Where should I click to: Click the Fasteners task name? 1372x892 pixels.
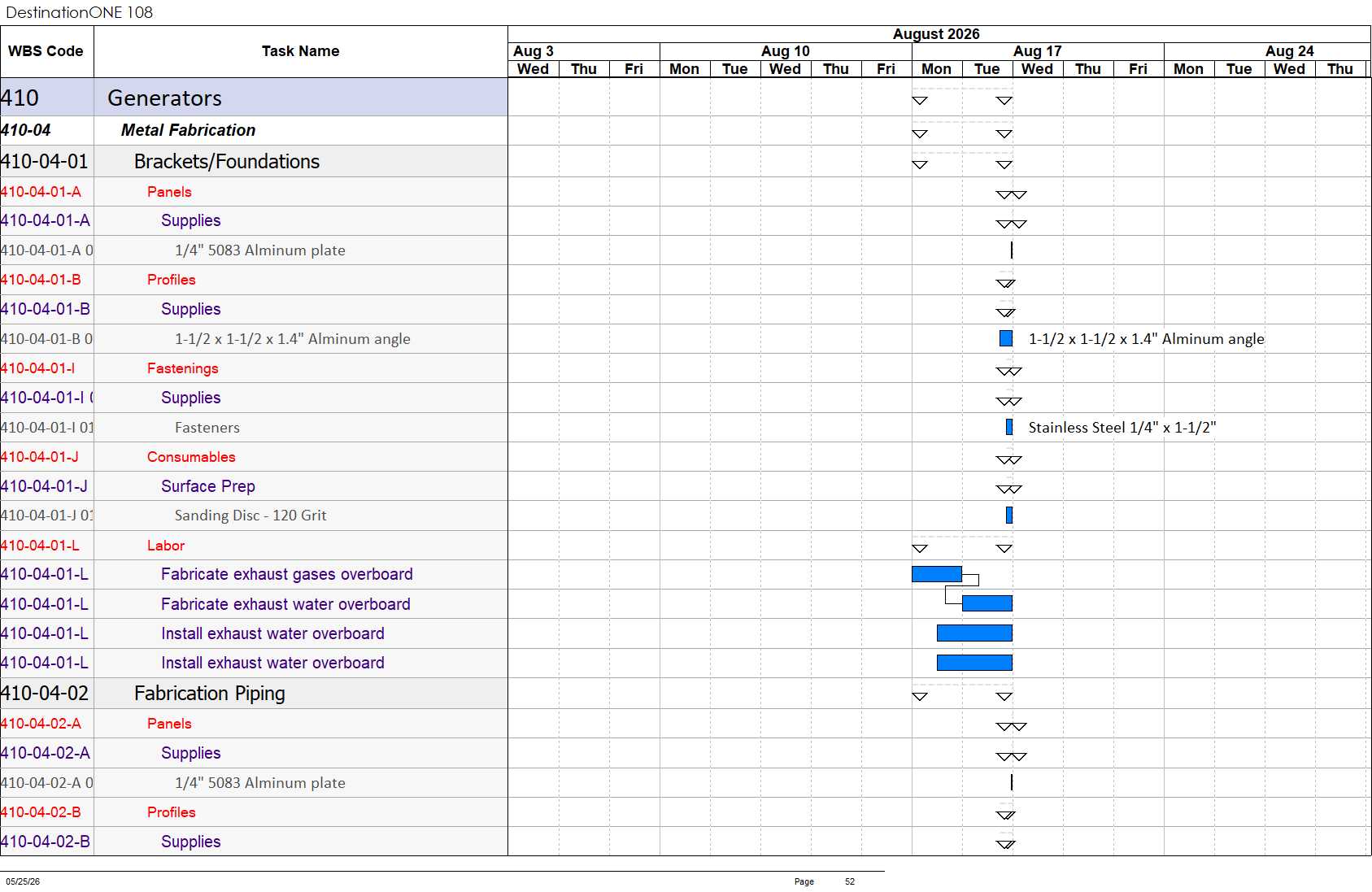tap(207, 428)
